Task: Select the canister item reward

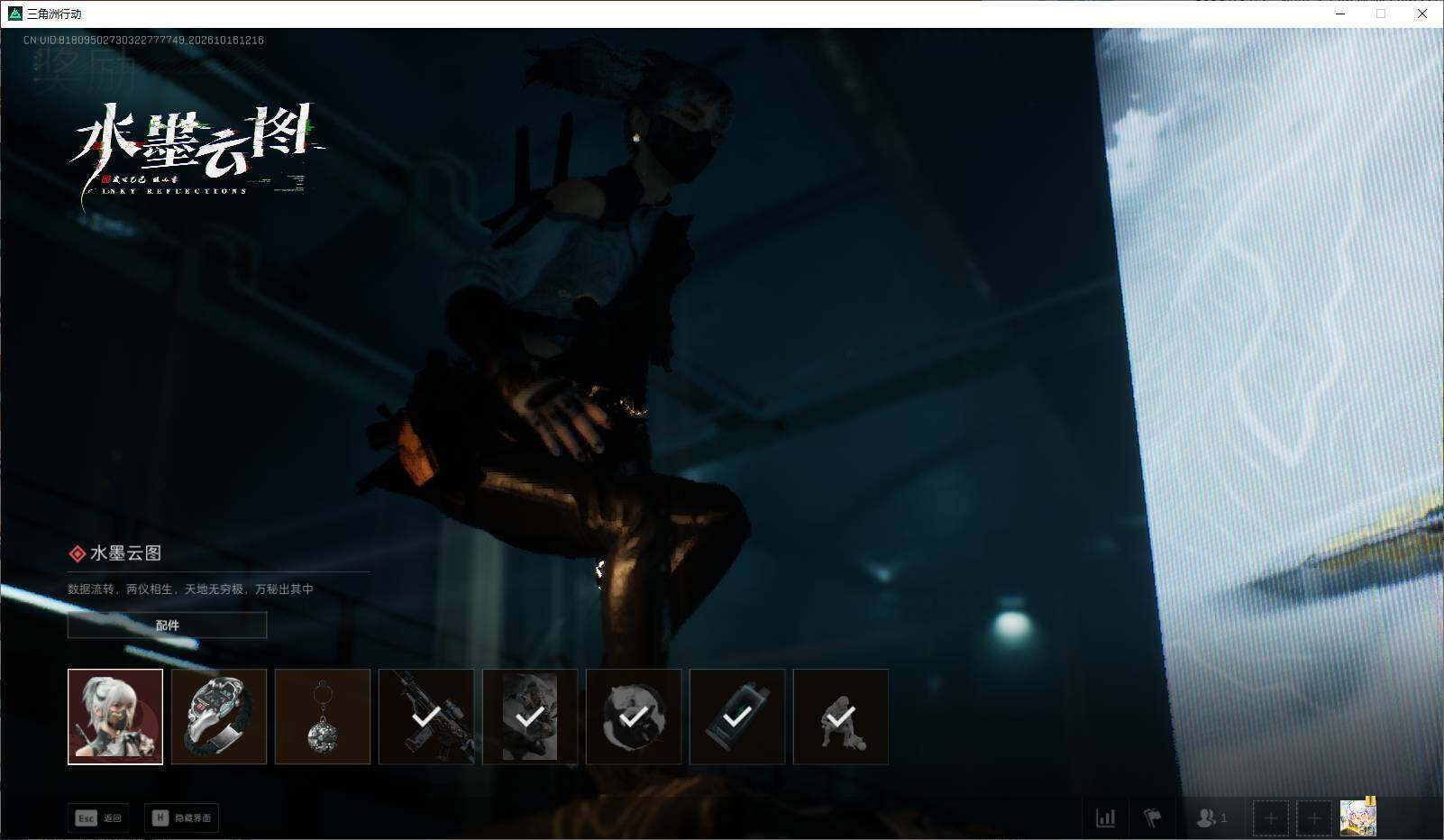Action: tap(737, 717)
